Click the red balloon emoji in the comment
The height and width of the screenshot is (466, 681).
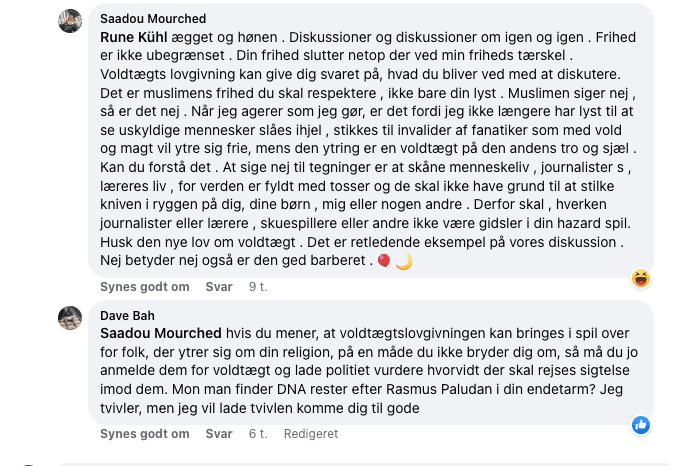coord(384,261)
